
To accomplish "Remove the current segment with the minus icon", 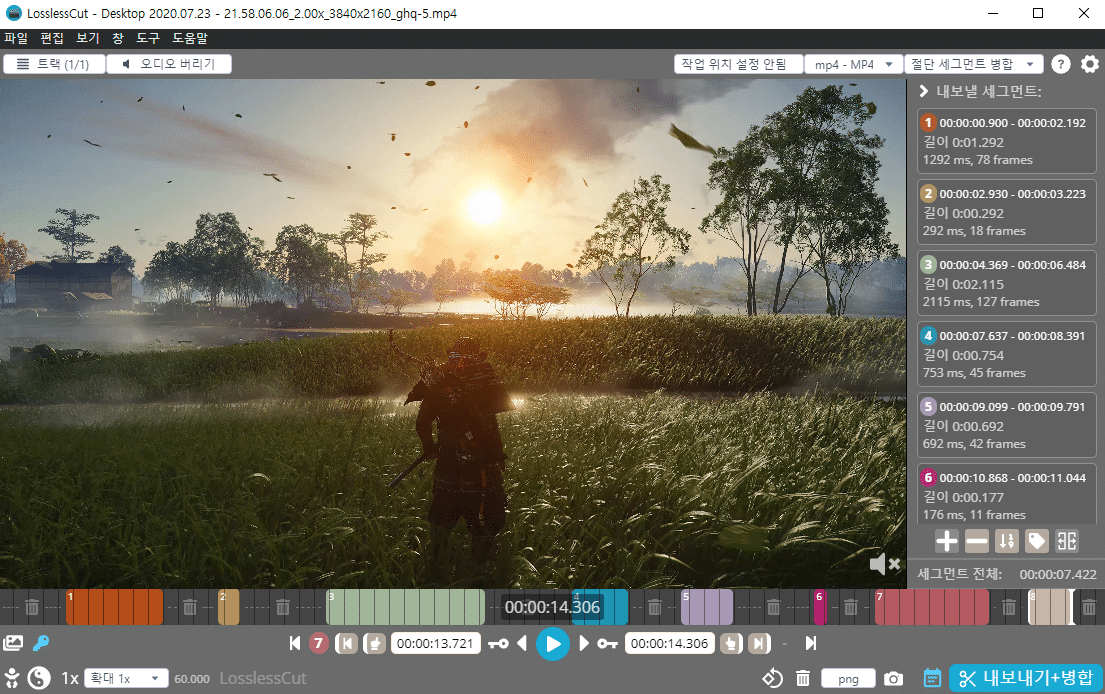I will coord(977,541).
